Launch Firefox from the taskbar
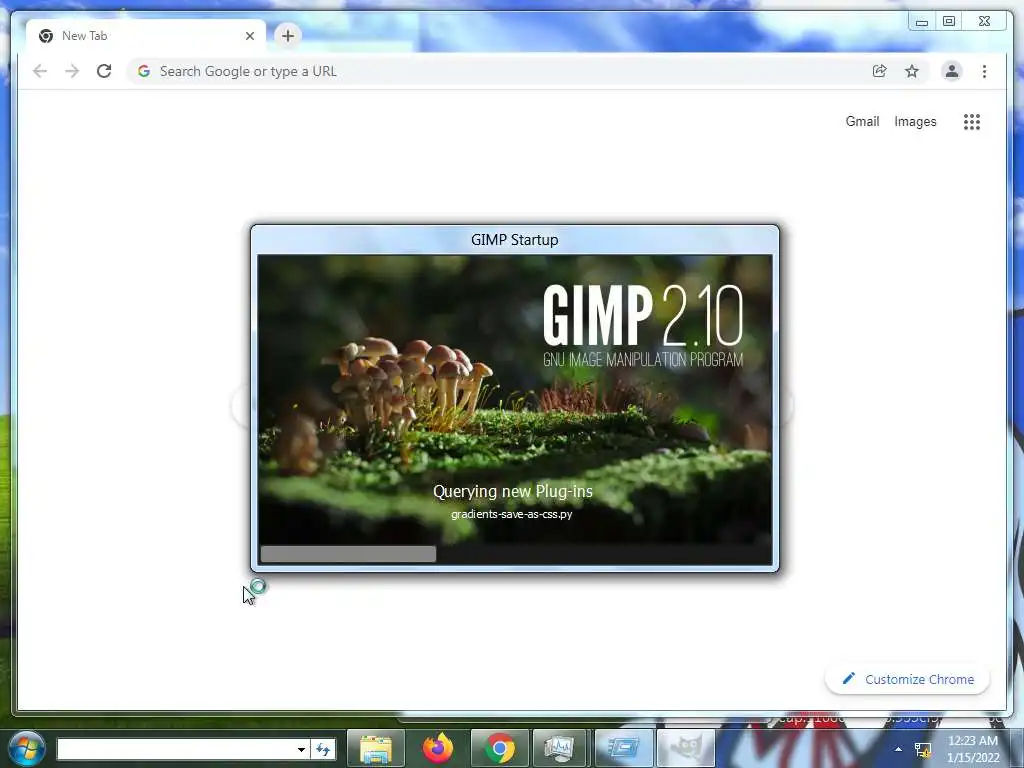 pyautogui.click(x=438, y=748)
